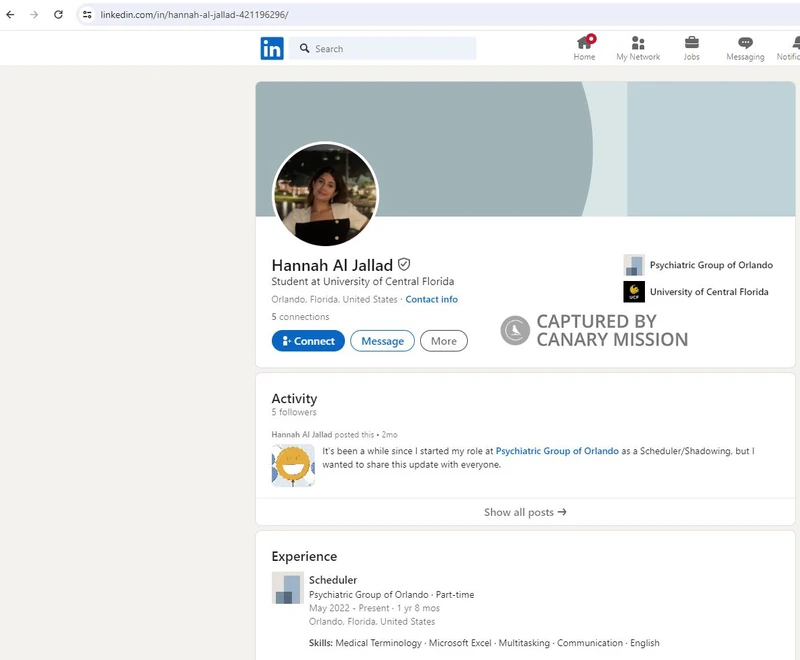This screenshot has width=800, height=660.
Task: Open the Notifications bell icon
Action: pyautogui.click(x=791, y=48)
